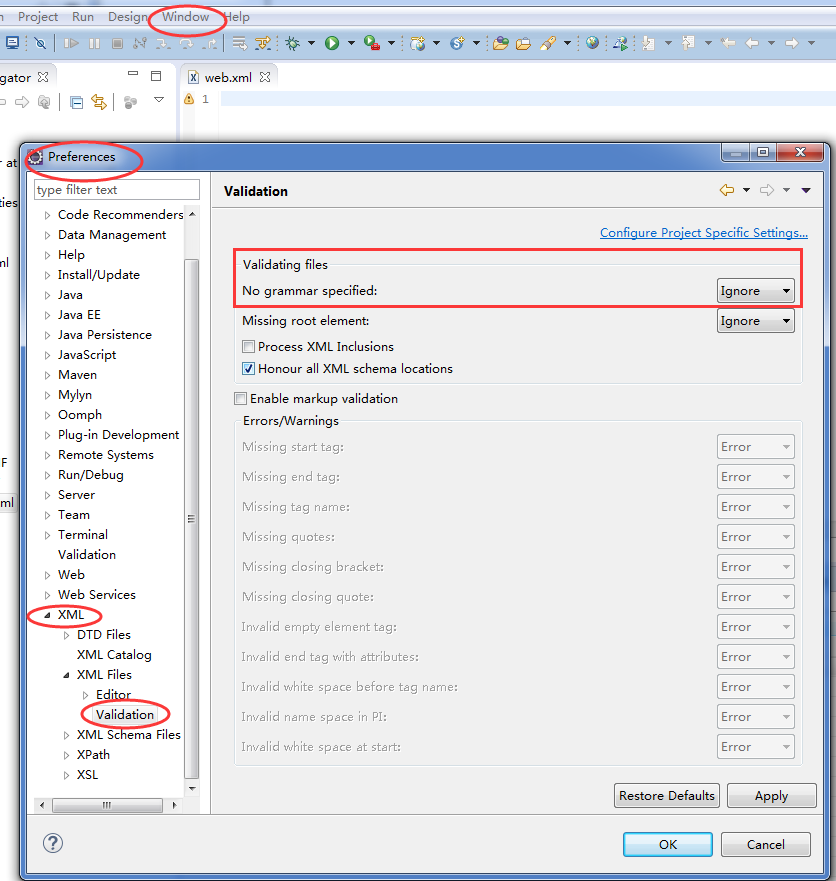Click OK to confirm preferences

pyautogui.click(x=667, y=844)
